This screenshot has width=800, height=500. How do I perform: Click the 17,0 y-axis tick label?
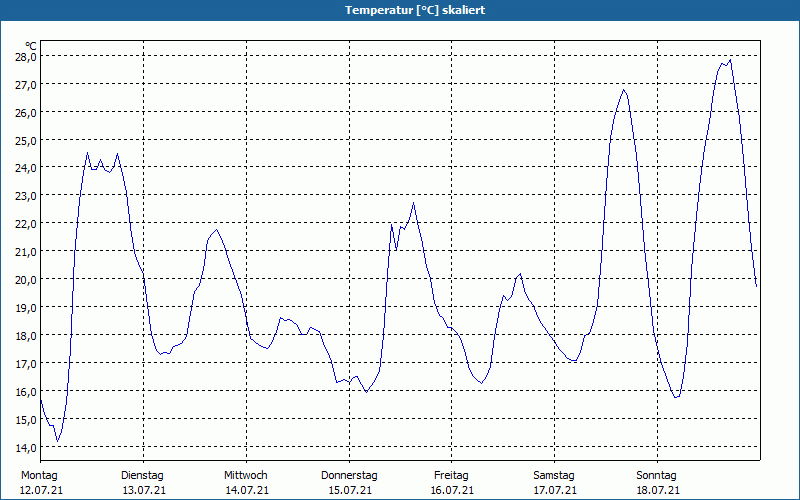(x=25, y=363)
